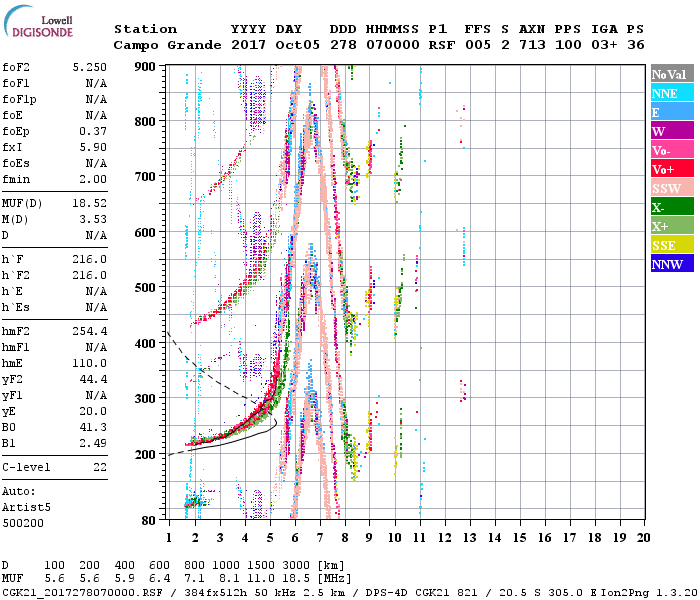This screenshot has height=600, width=700.
Task: Click the PPS value 100 in header
Action: 568,45
